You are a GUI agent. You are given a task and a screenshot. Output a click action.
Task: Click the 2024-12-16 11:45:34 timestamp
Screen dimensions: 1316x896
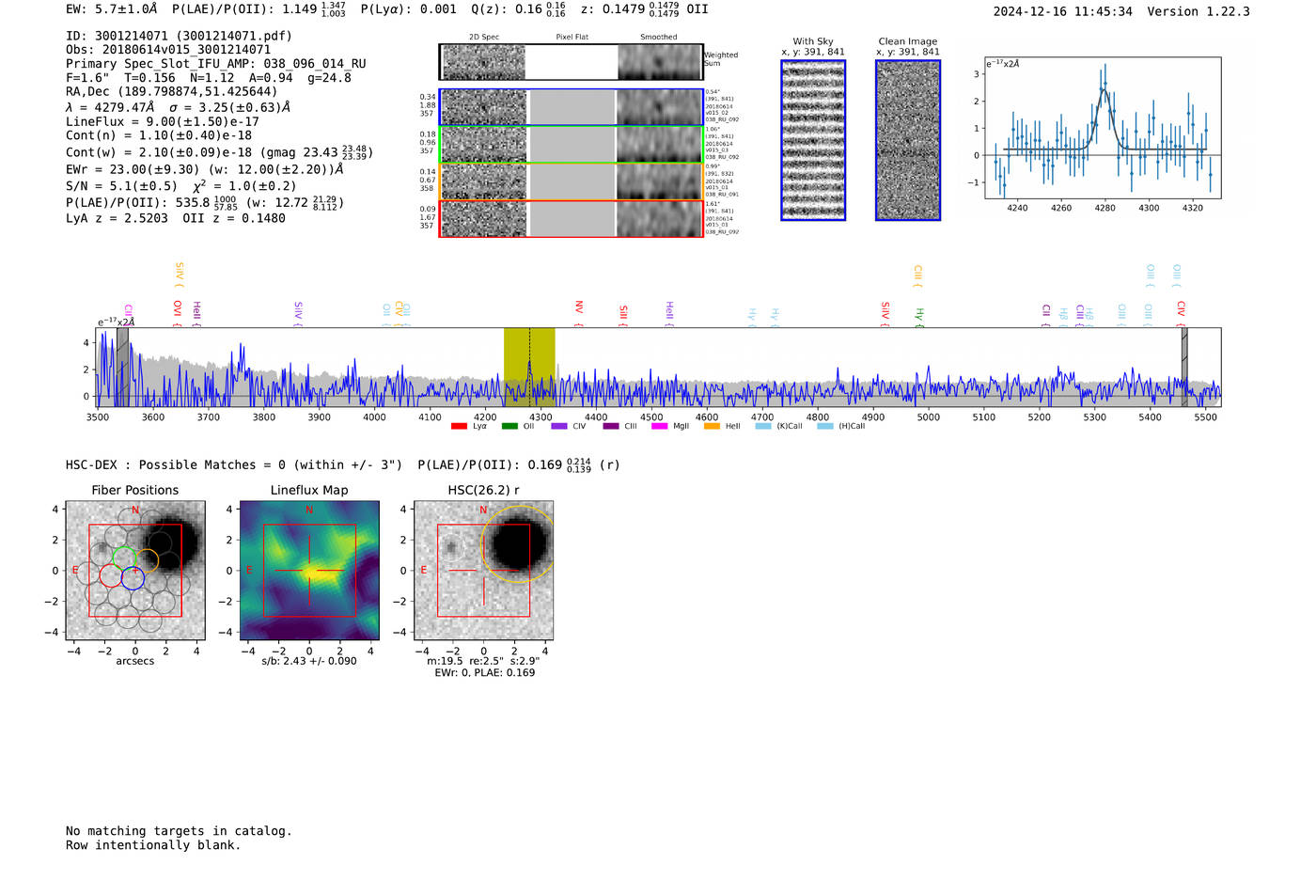click(1063, 11)
